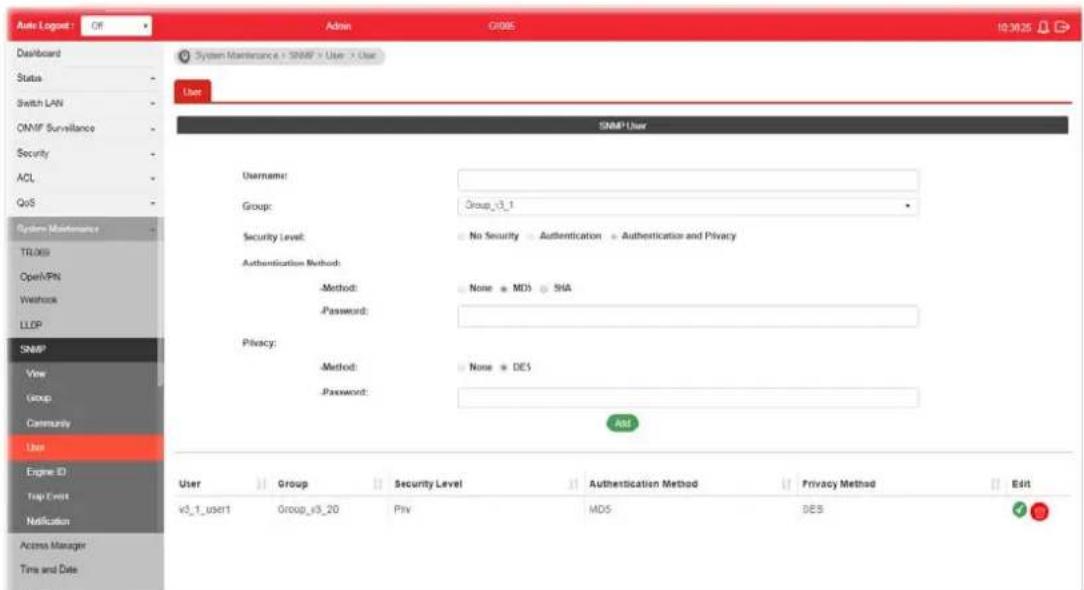Click the red delete icon for v3_1_user1
This screenshot has width=1084, height=590.
click(1039, 512)
